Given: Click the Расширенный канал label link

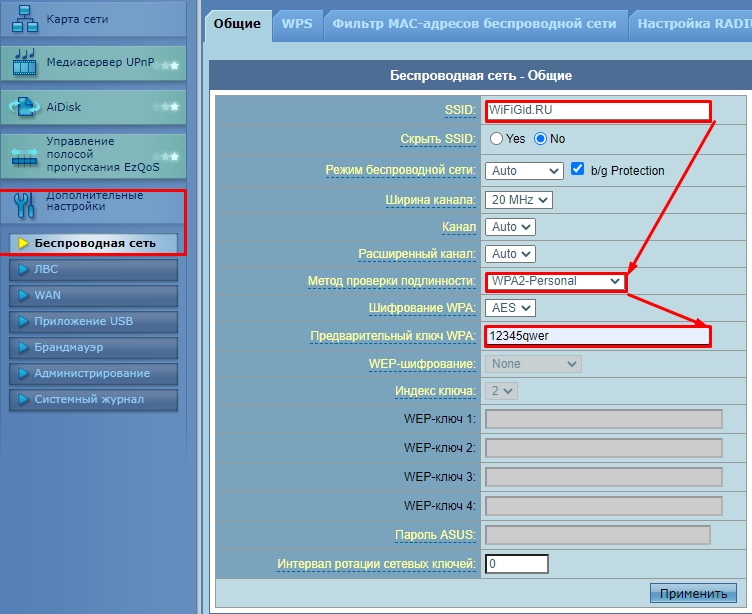Looking at the screenshot, I should tap(417, 254).
